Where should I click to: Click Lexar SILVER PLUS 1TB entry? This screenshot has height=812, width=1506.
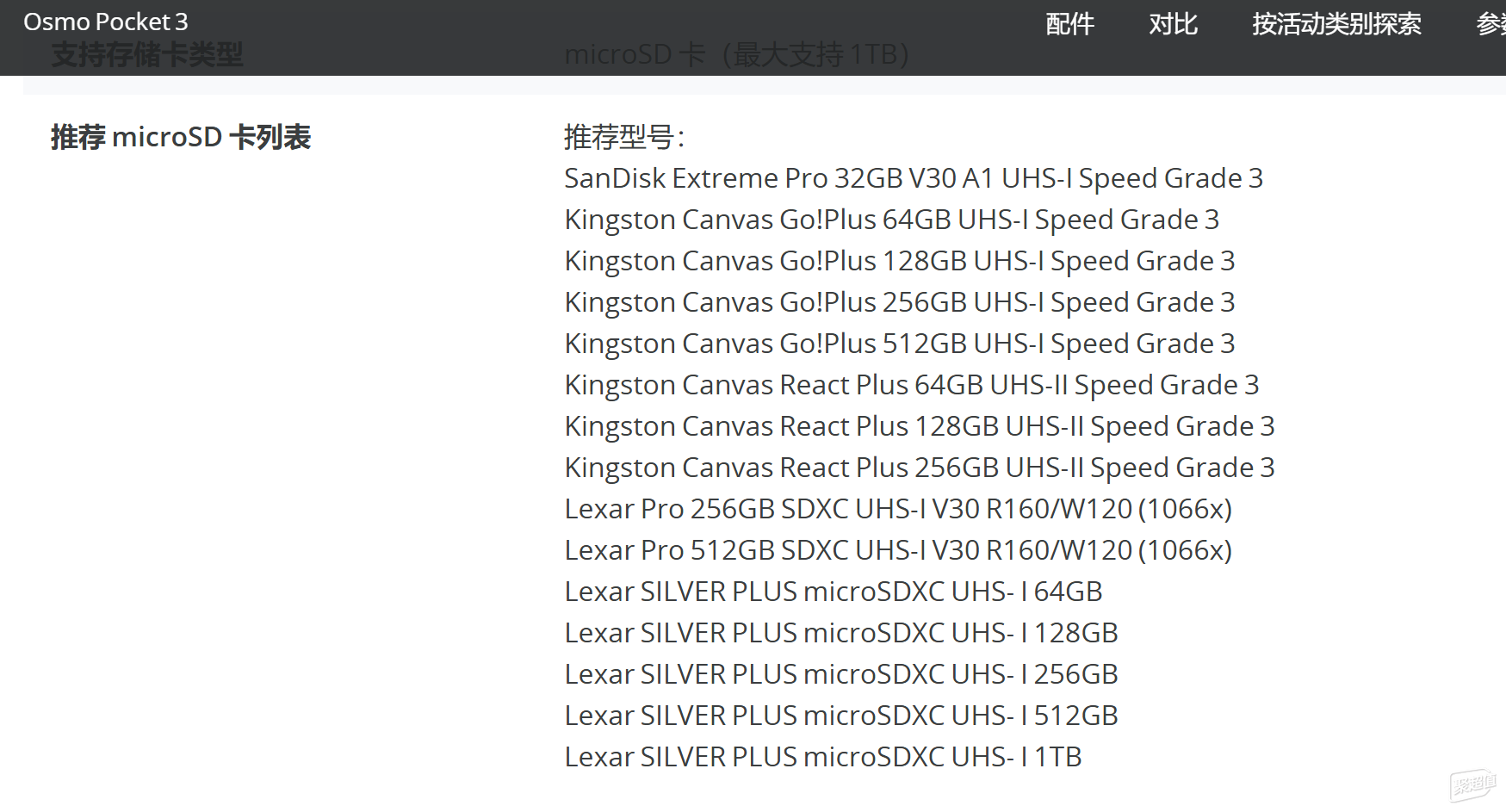(x=823, y=757)
